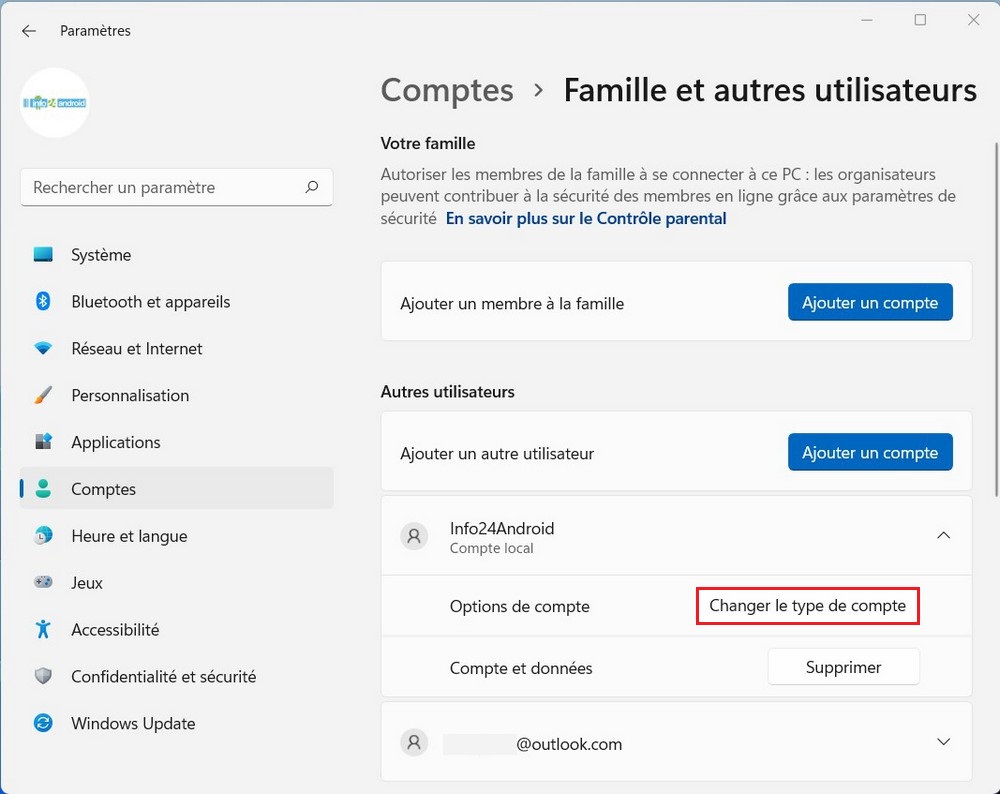The width and height of the screenshot is (1000, 794).
Task: Select Heure et langue
Action: tap(177, 535)
